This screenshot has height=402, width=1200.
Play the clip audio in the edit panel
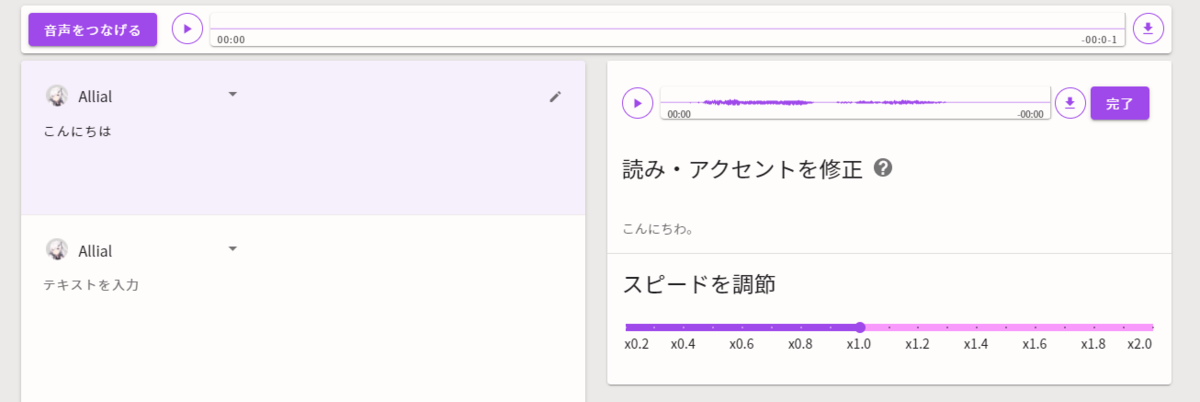pyautogui.click(x=638, y=103)
